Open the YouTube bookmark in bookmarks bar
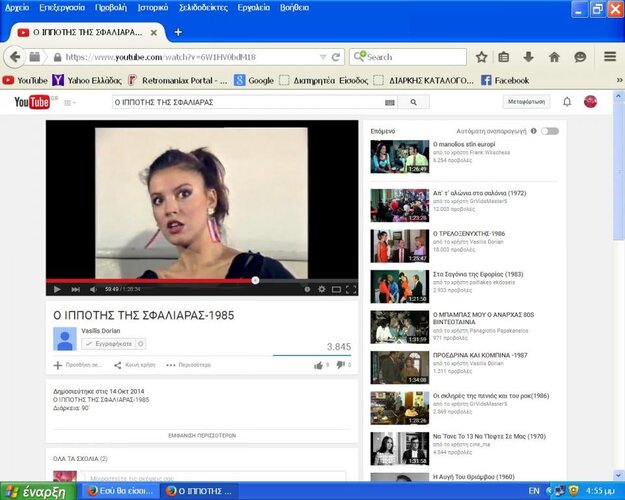The image size is (625, 500). point(25,81)
